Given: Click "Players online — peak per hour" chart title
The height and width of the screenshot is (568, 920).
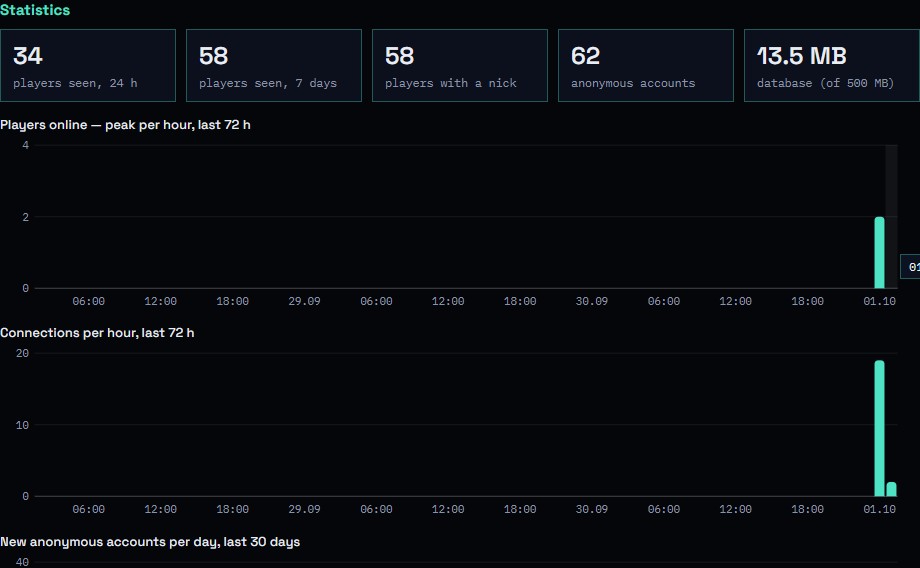Looking at the screenshot, I should pyautogui.click(x=125, y=125).
